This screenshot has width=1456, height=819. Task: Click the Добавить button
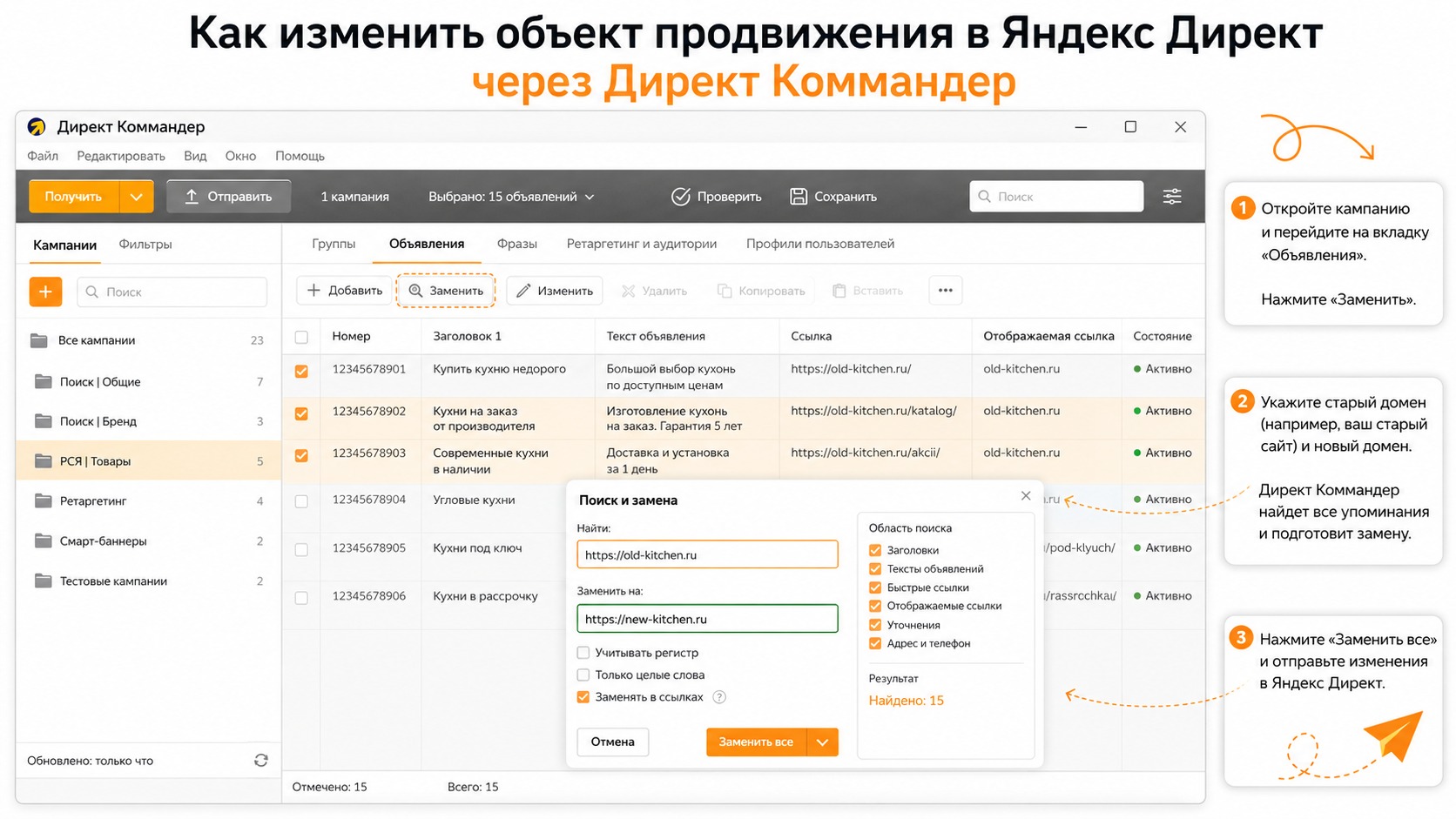click(x=345, y=291)
